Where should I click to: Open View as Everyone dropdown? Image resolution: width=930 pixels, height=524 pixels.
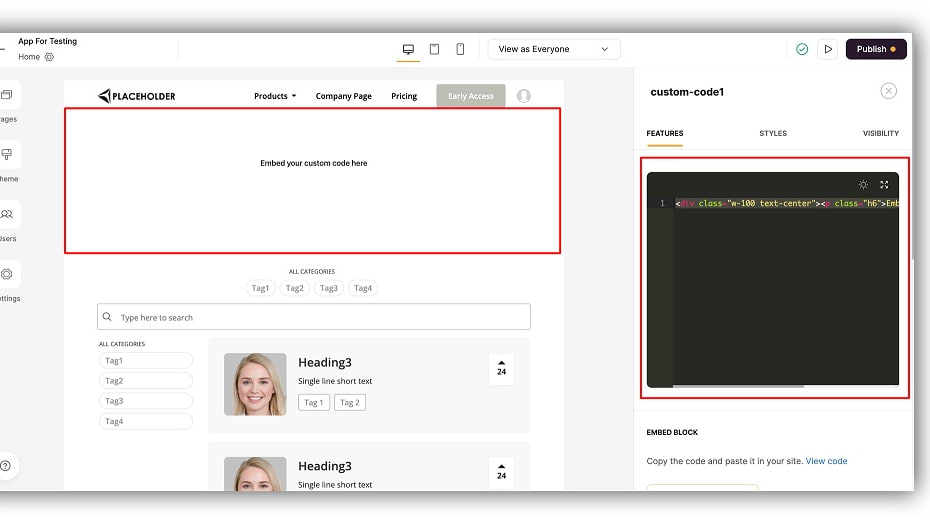554,49
